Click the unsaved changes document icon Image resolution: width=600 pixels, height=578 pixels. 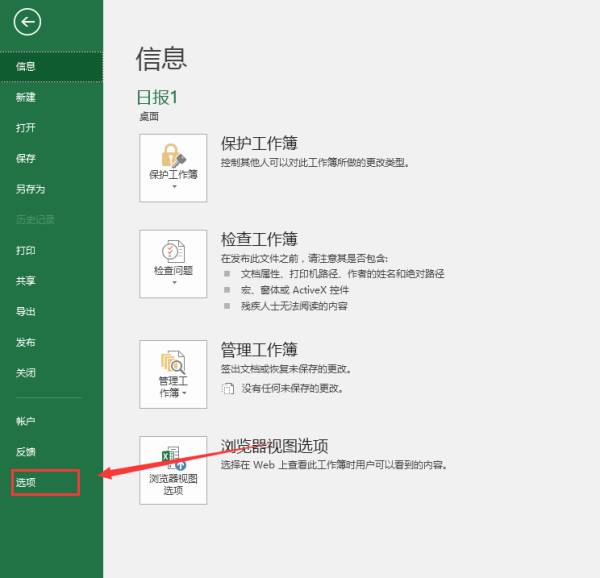(228, 389)
